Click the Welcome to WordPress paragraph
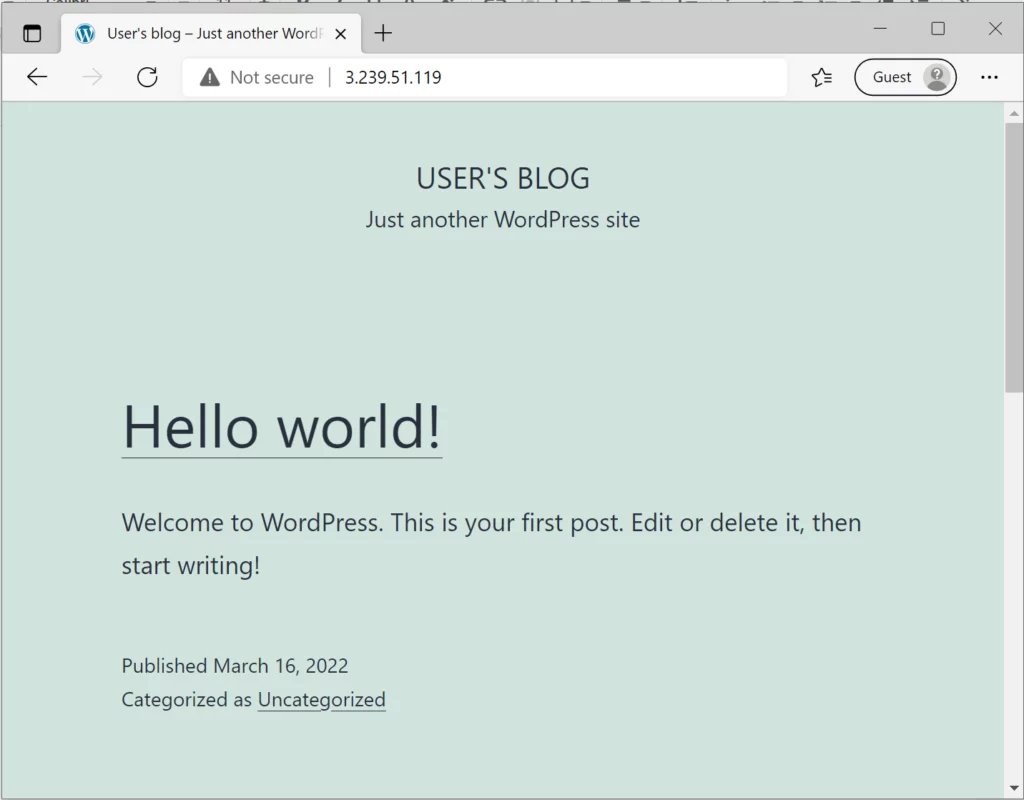 pos(491,543)
